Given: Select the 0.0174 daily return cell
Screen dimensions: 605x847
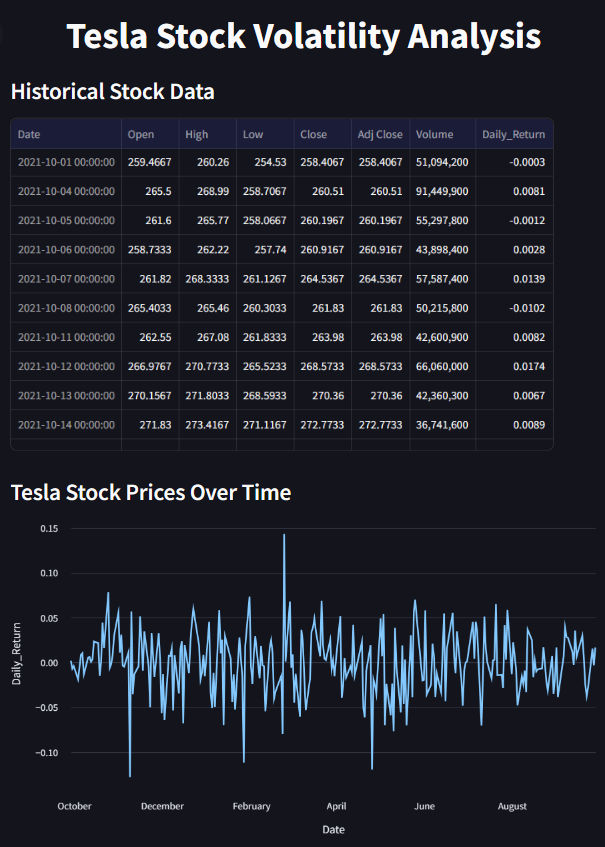Looking at the screenshot, I should point(527,367).
